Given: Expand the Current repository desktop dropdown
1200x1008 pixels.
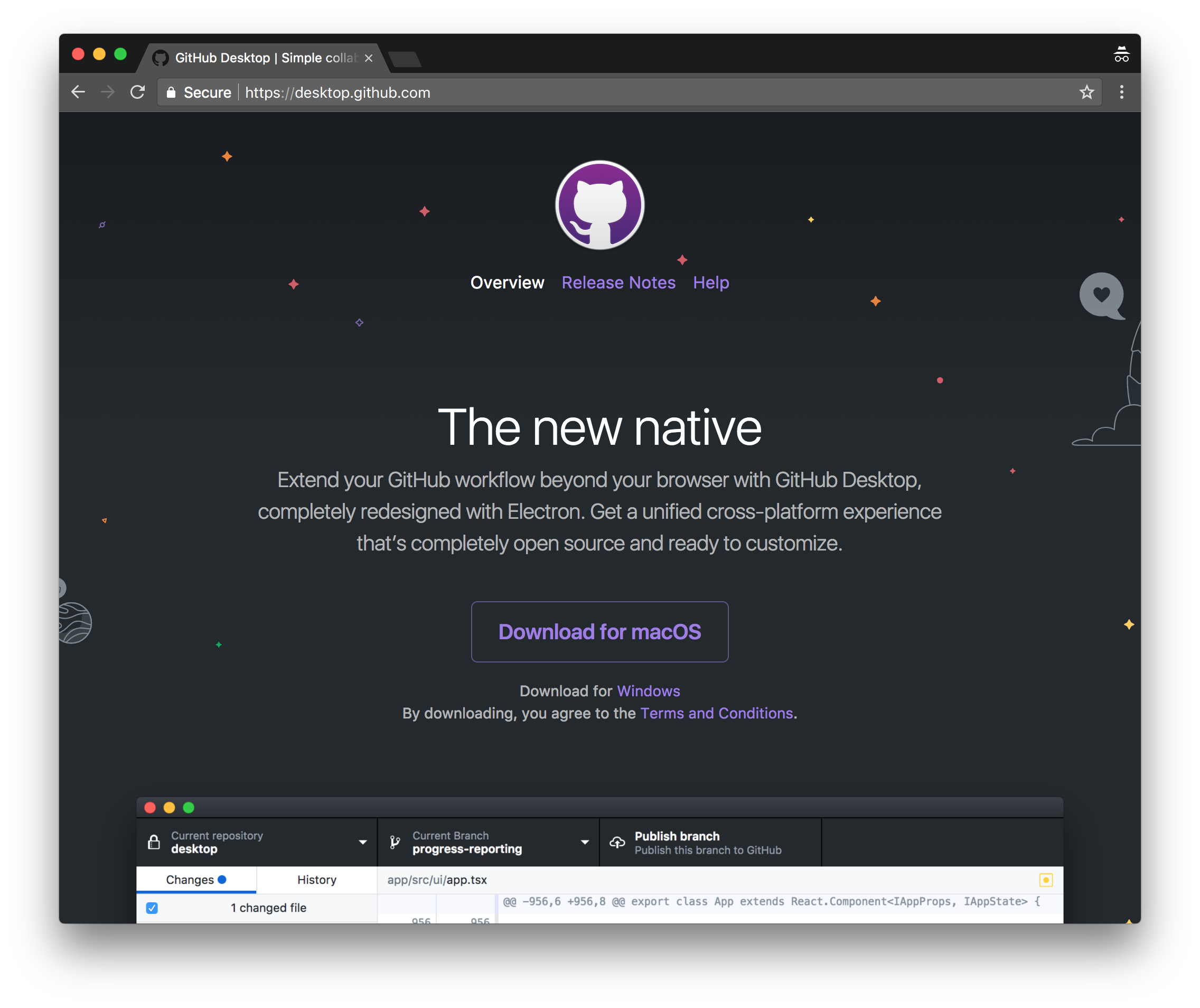Looking at the screenshot, I should point(362,842).
